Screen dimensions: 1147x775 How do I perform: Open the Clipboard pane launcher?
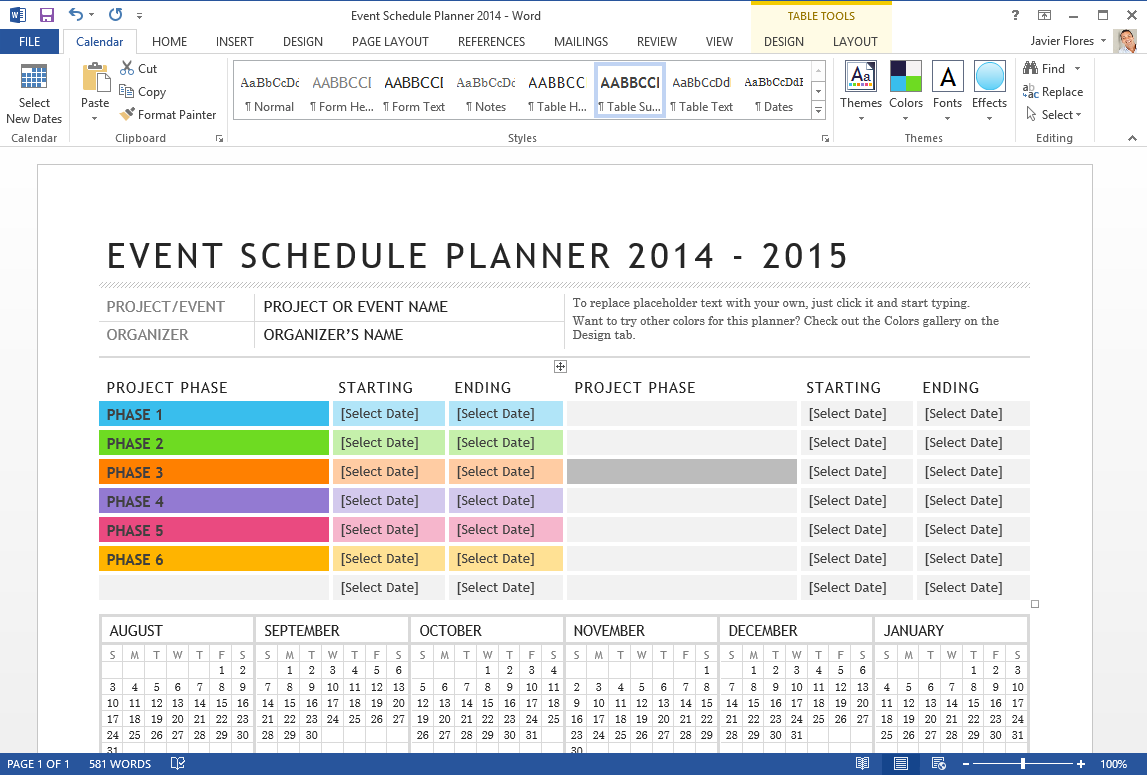[219, 138]
